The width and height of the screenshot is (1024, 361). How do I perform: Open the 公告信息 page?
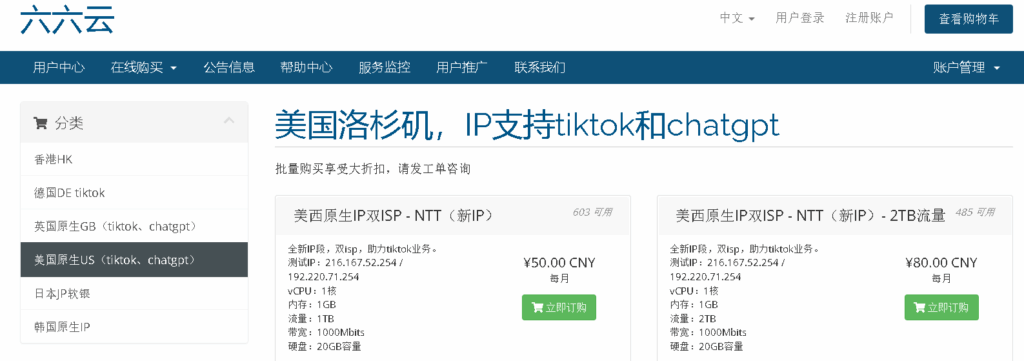click(229, 67)
